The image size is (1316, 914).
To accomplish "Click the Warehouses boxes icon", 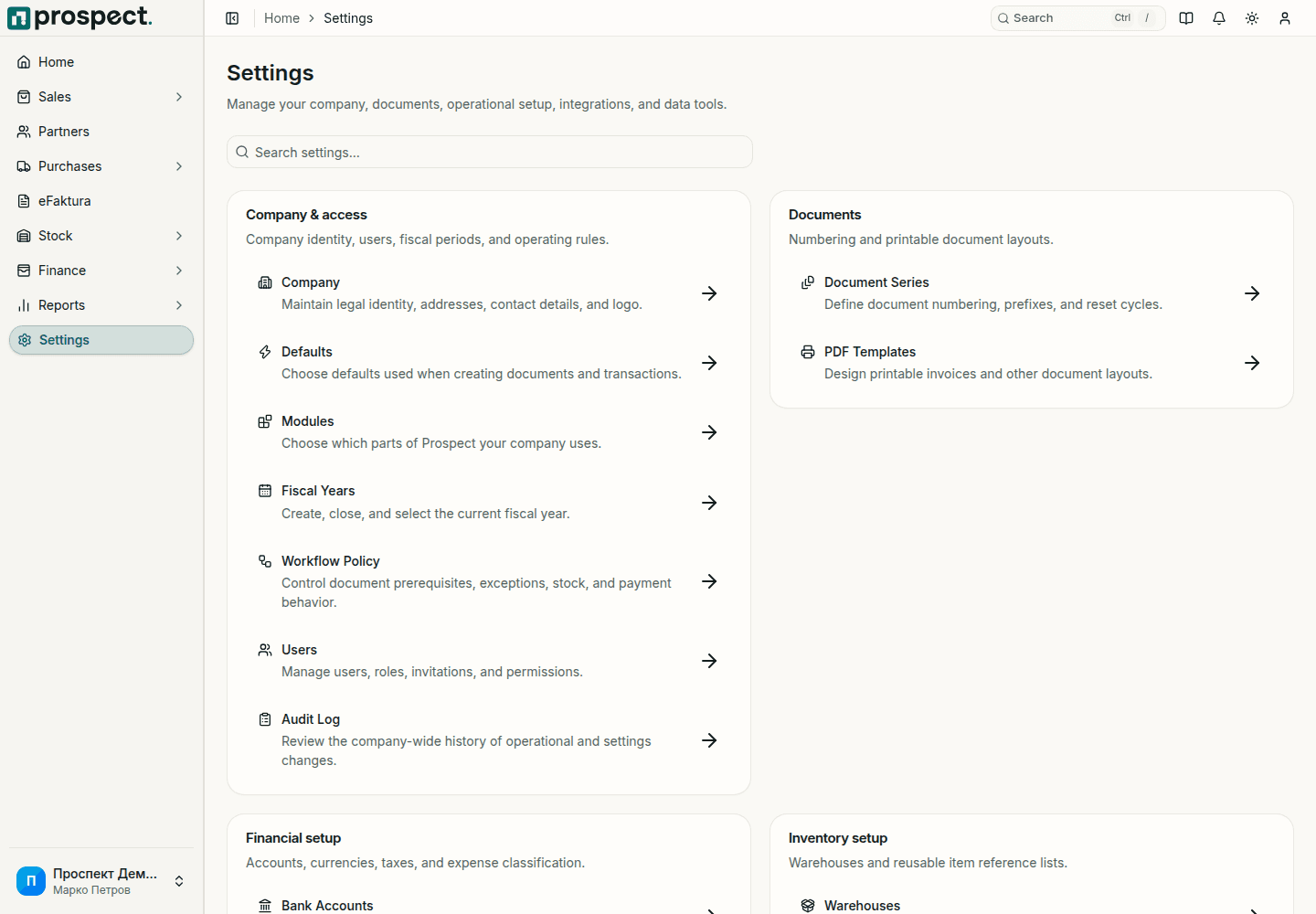I will pos(808,906).
